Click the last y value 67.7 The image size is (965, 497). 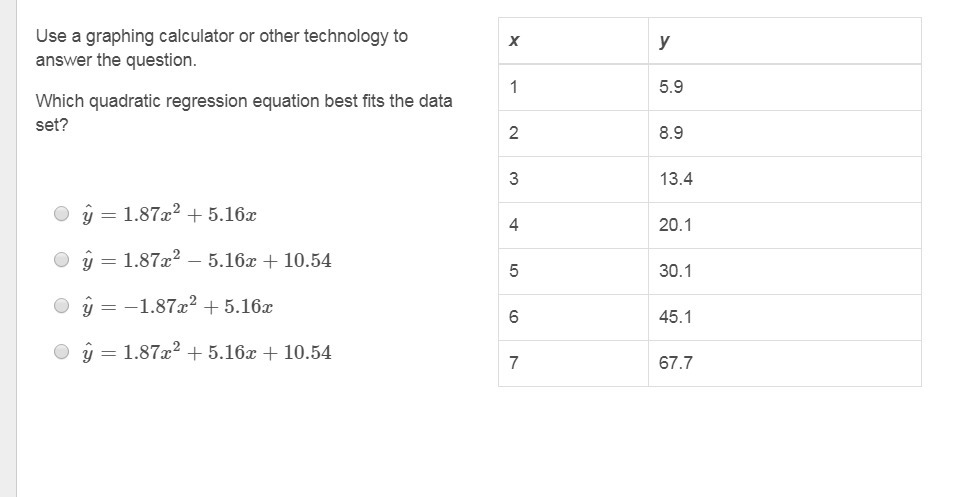pos(676,363)
